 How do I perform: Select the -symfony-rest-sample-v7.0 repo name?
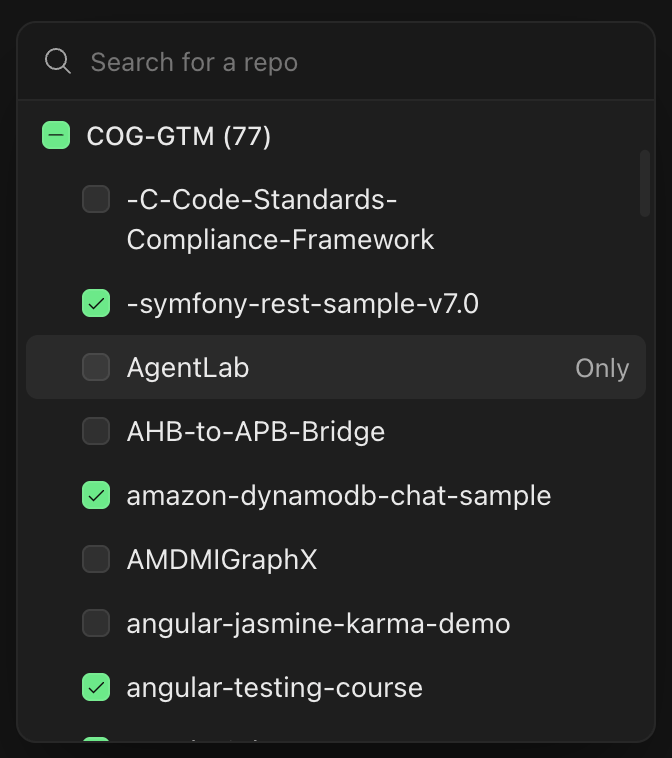point(303,304)
